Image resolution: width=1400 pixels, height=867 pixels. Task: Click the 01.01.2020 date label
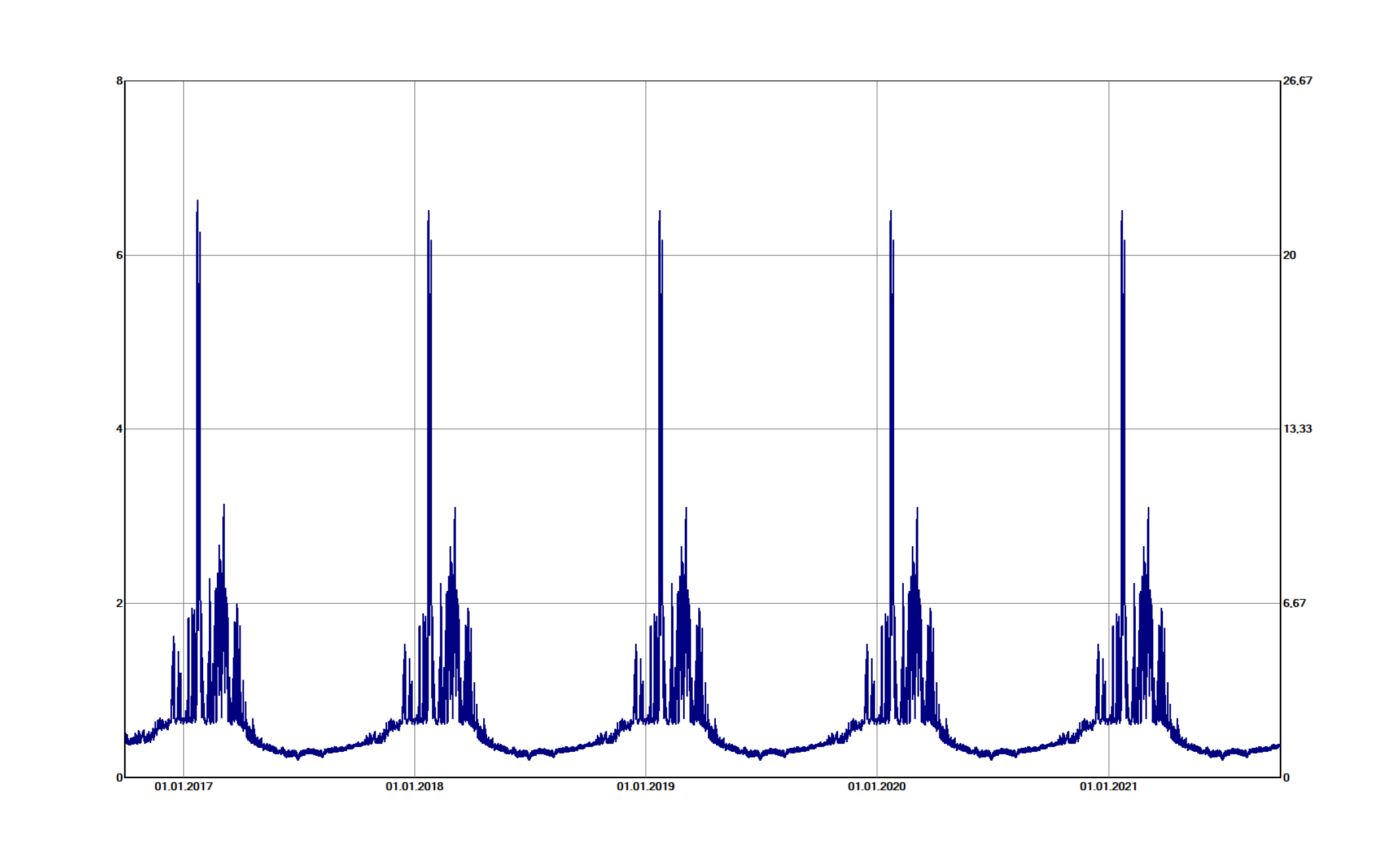pos(876,787)
